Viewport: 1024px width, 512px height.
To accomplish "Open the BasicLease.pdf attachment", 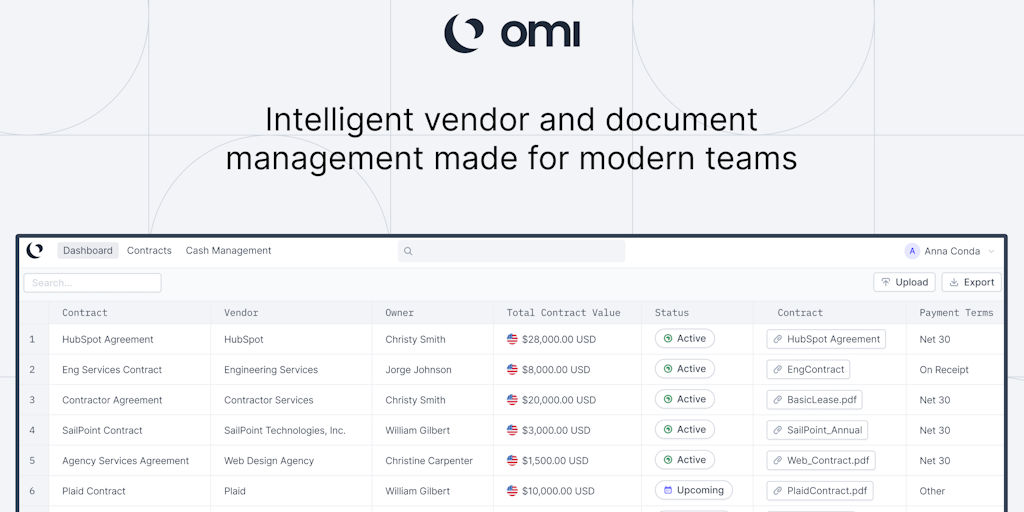I will [815, 400].
